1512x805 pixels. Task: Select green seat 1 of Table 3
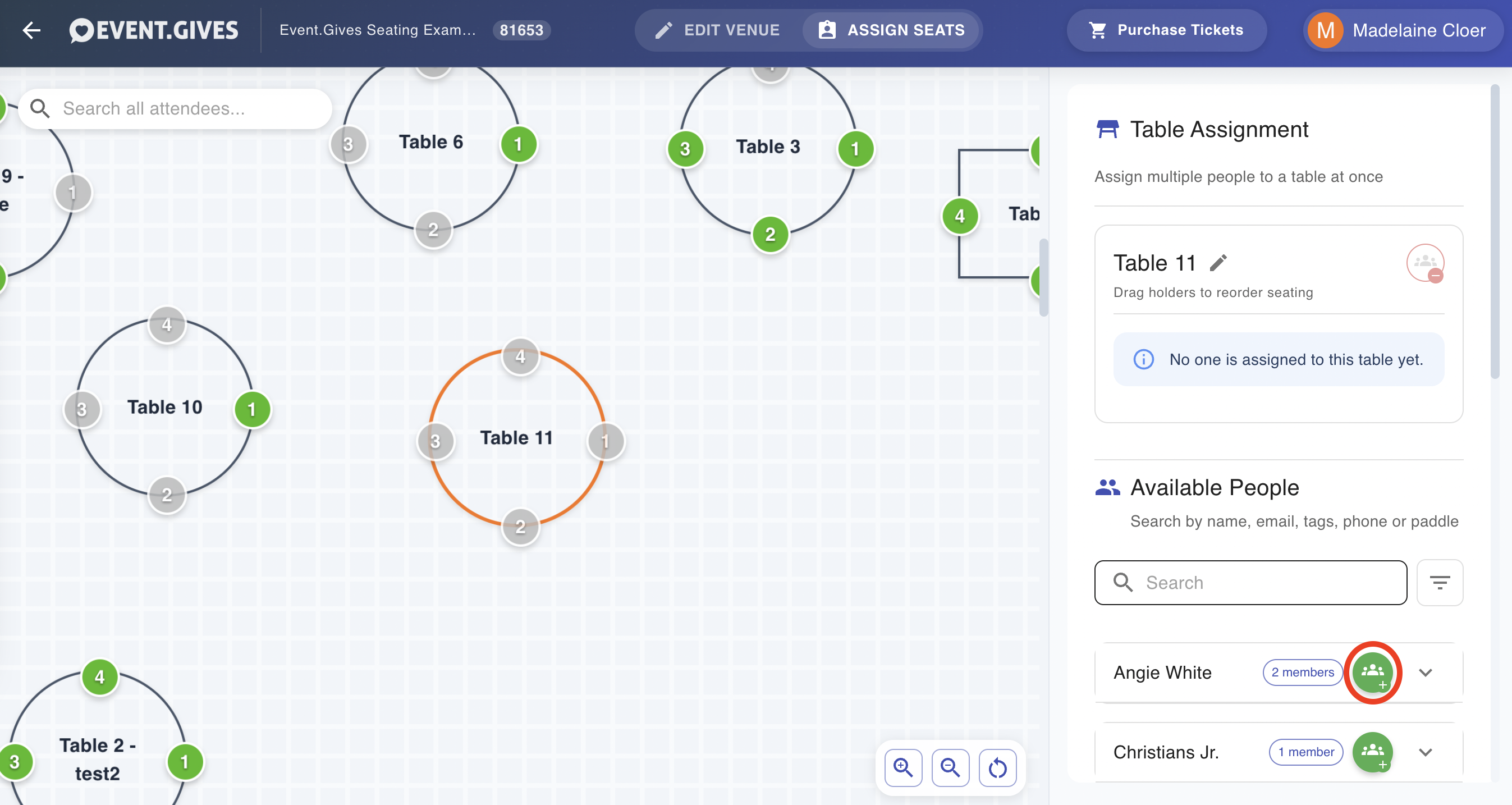(855, 149)
